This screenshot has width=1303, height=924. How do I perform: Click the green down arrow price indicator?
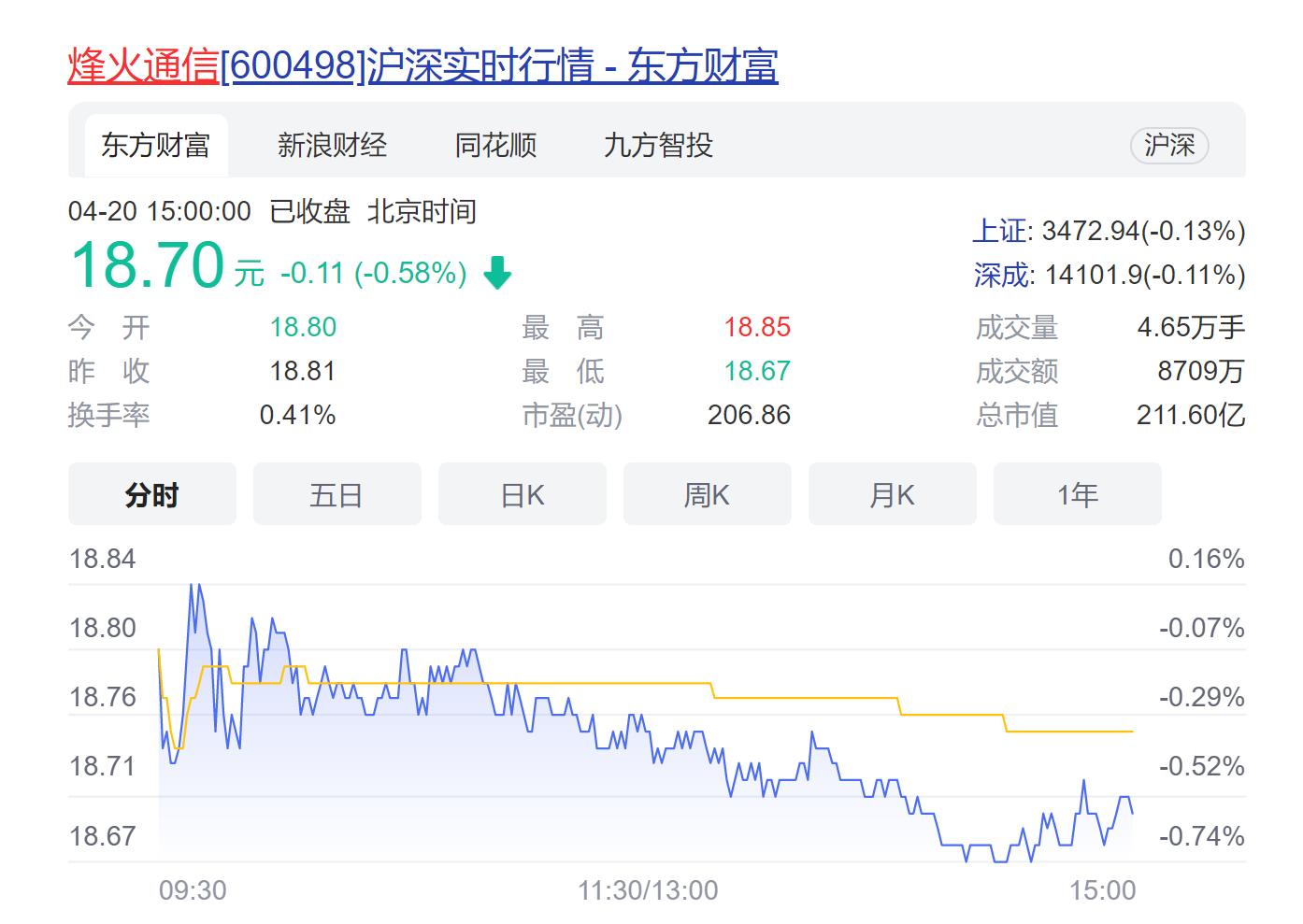[x=497, y=273]
